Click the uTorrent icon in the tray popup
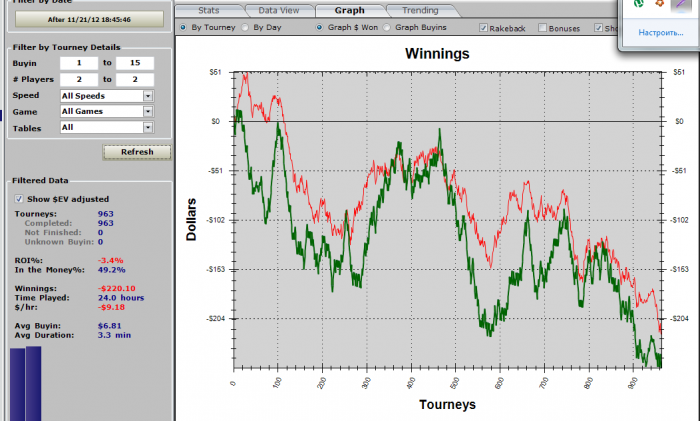 coord(638,3)
